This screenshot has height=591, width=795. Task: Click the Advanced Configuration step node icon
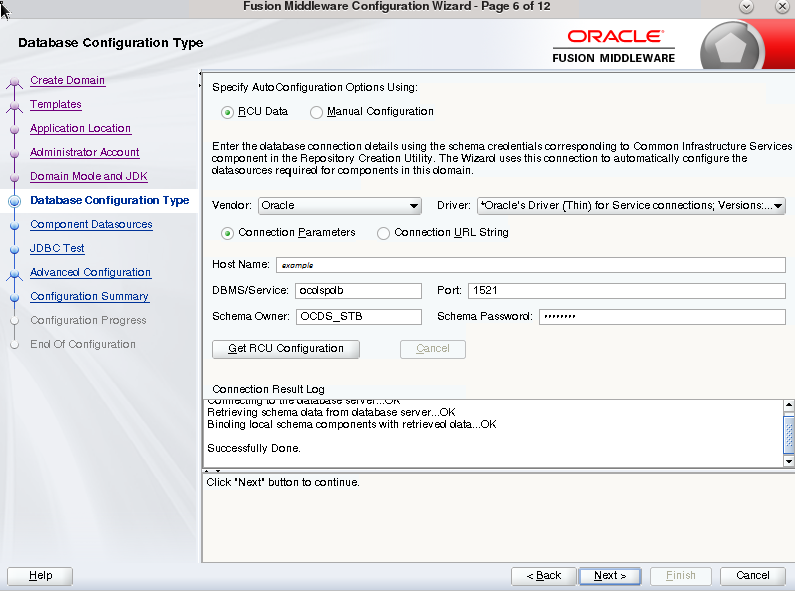coord(15,274)
